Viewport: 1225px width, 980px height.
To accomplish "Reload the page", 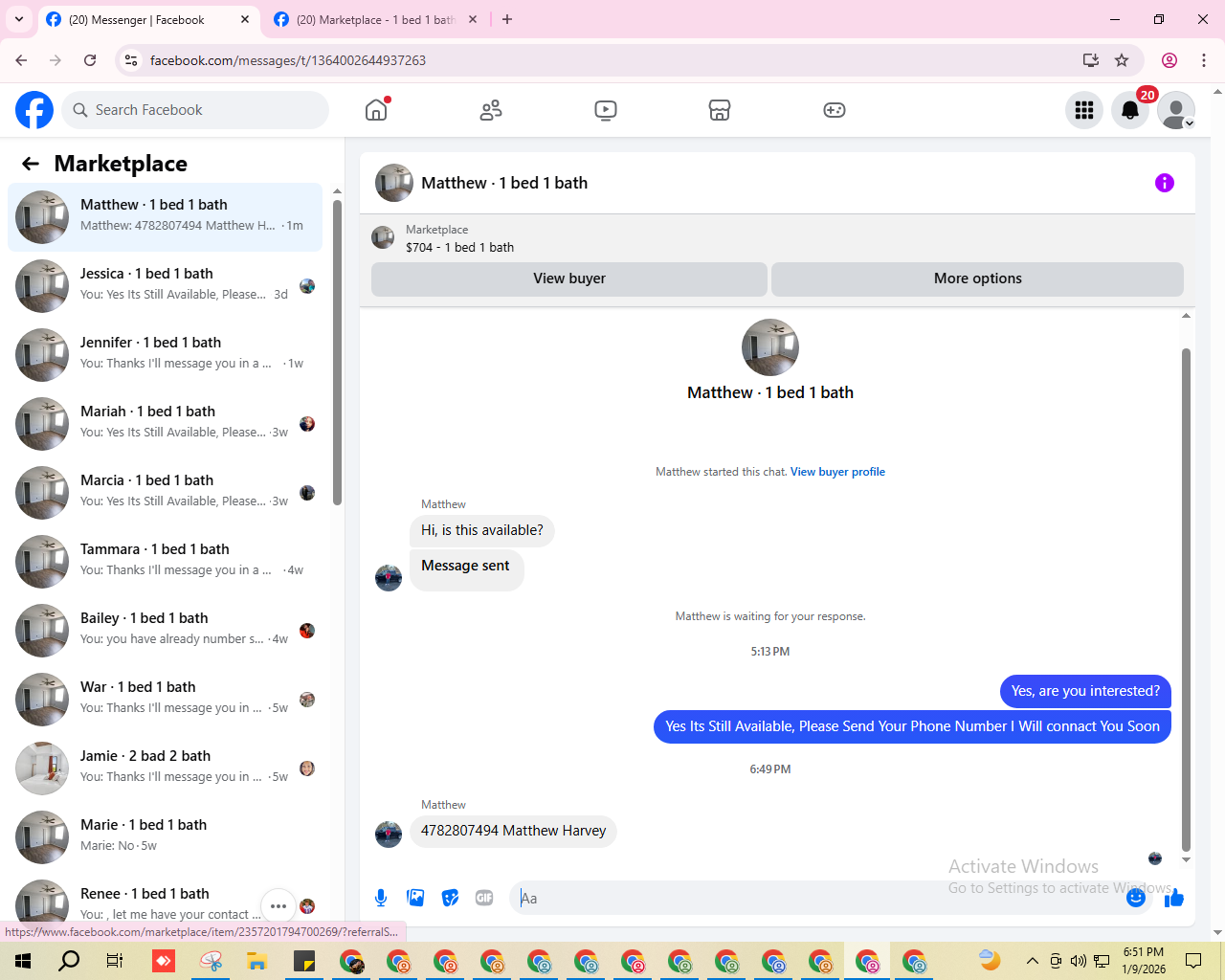I will (x=90, y=60).
